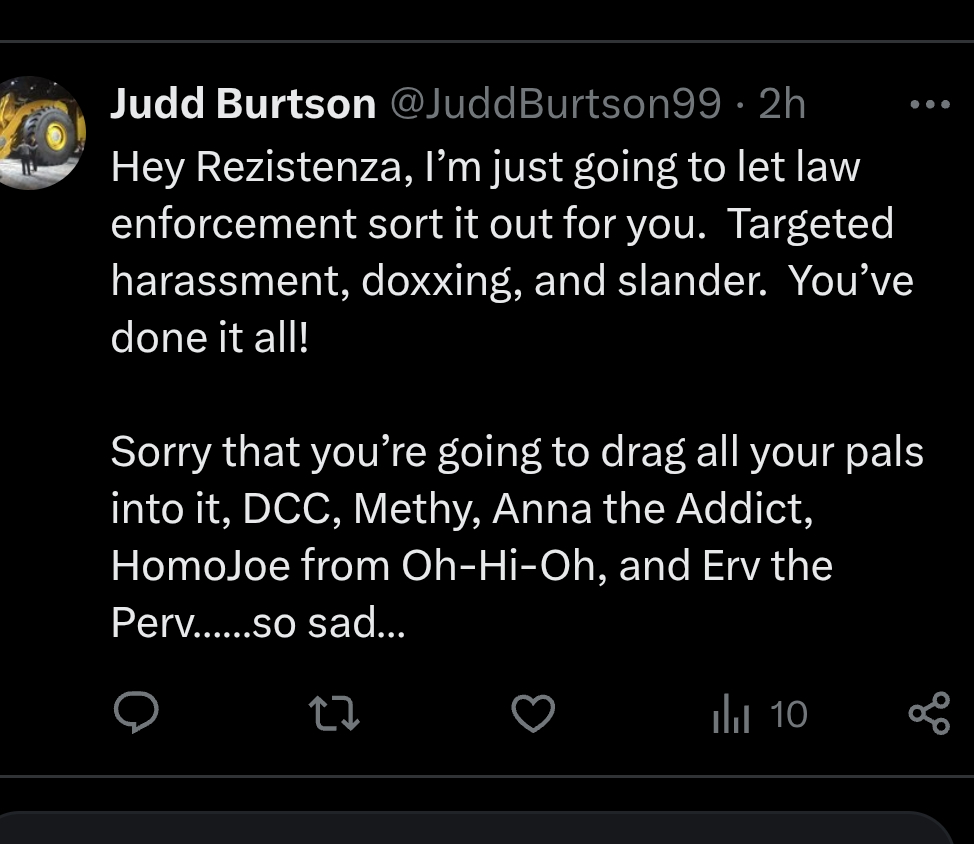974x844 pixels.
Task: Click the "You've done it all!" line
Action: click(x=210, y=338)
